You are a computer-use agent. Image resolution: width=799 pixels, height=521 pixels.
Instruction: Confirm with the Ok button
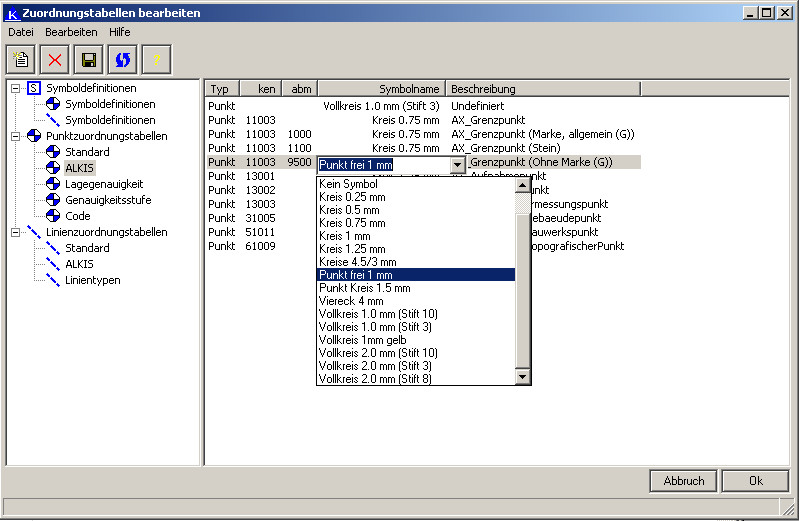click(x=755, y=481)
